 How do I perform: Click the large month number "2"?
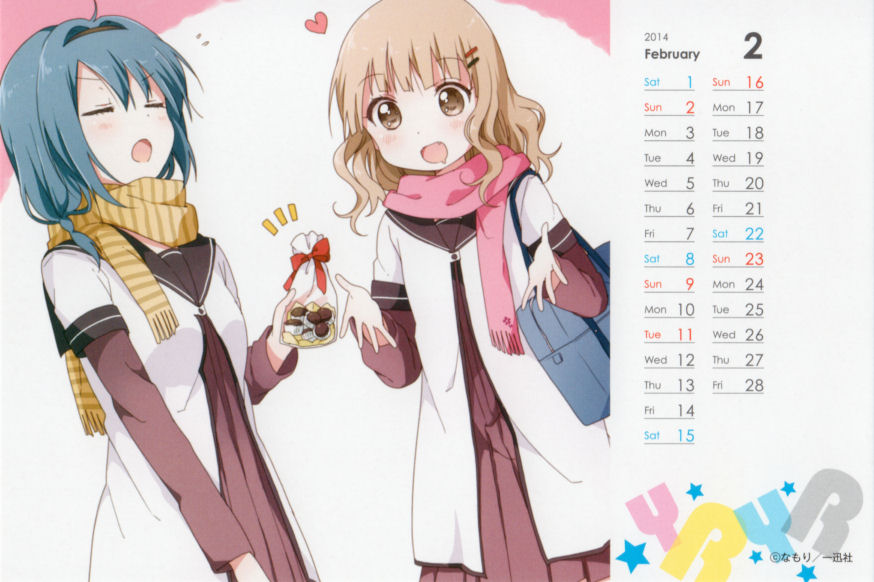[x=752, y=47]
